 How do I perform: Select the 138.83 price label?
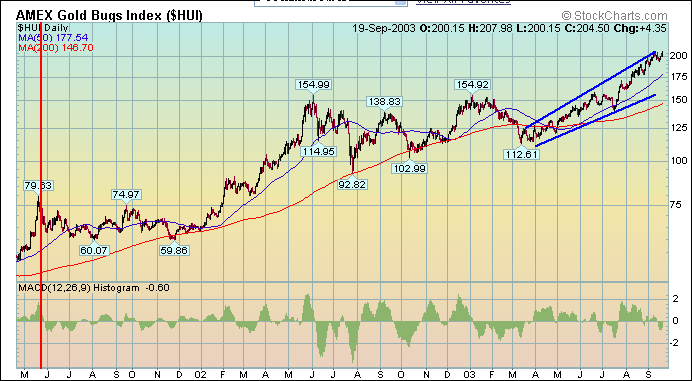coord(384,102)
